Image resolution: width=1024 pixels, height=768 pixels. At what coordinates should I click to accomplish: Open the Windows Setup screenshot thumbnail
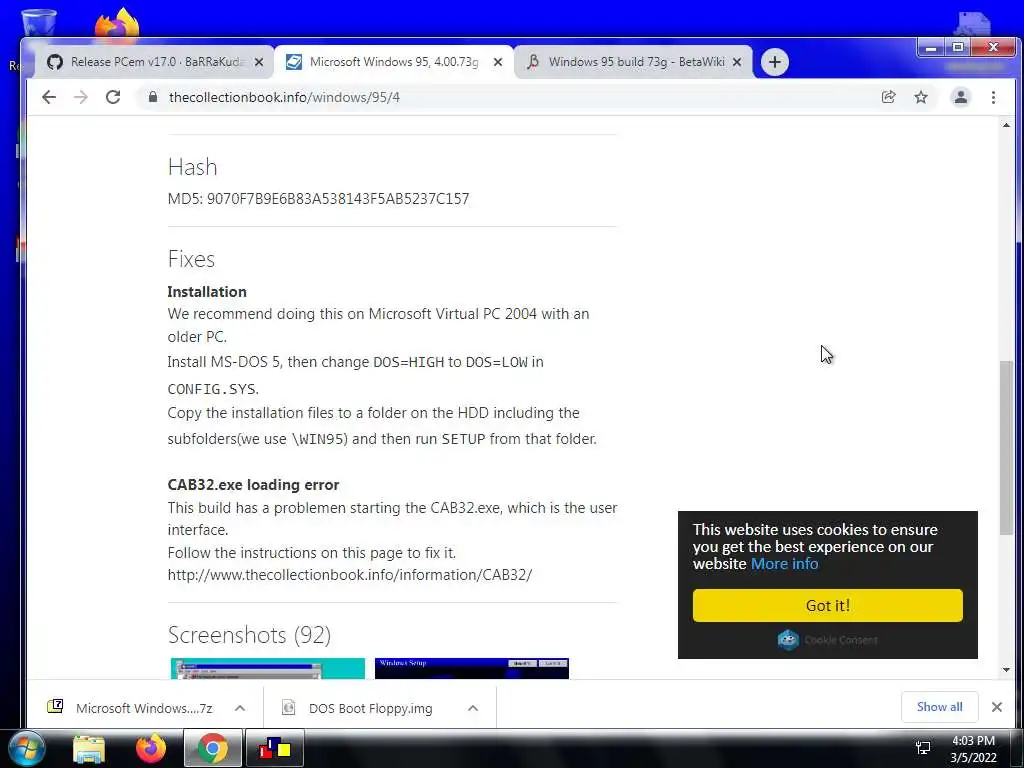pyautogui.click(x=472, y=668)
